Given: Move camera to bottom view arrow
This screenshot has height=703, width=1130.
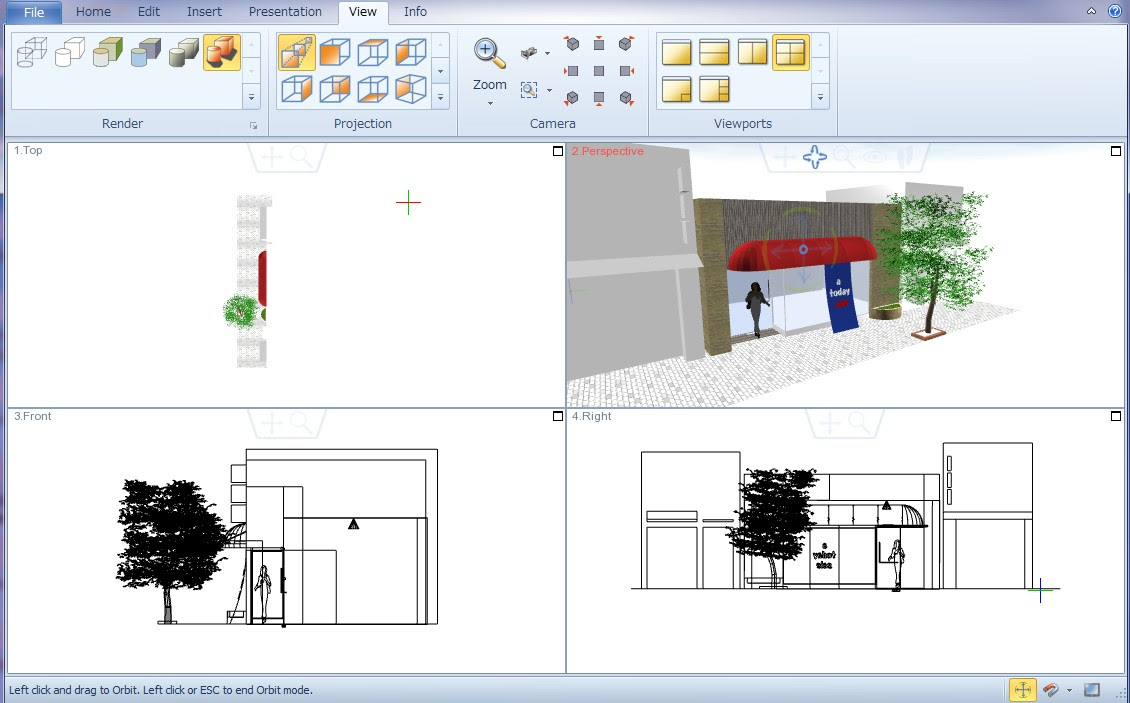Looking at the screenshot, I should coord(599,97).
